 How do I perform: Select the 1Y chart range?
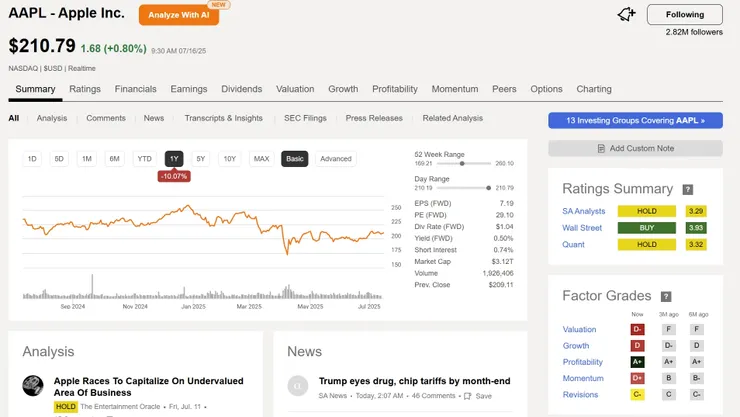(x=174, y=159)
